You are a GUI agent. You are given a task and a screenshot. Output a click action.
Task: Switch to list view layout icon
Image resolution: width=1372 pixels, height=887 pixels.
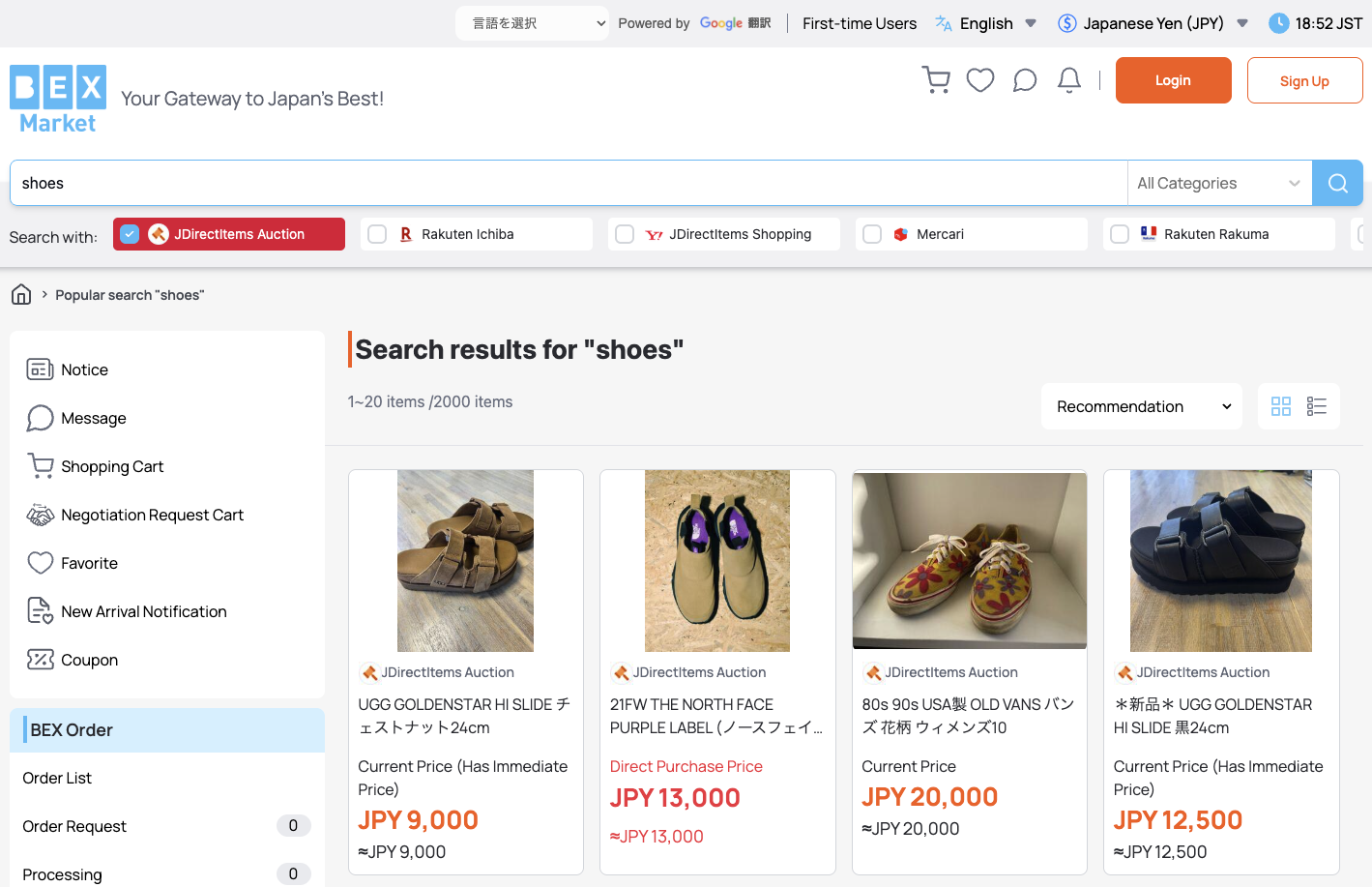coord(1316,406)
